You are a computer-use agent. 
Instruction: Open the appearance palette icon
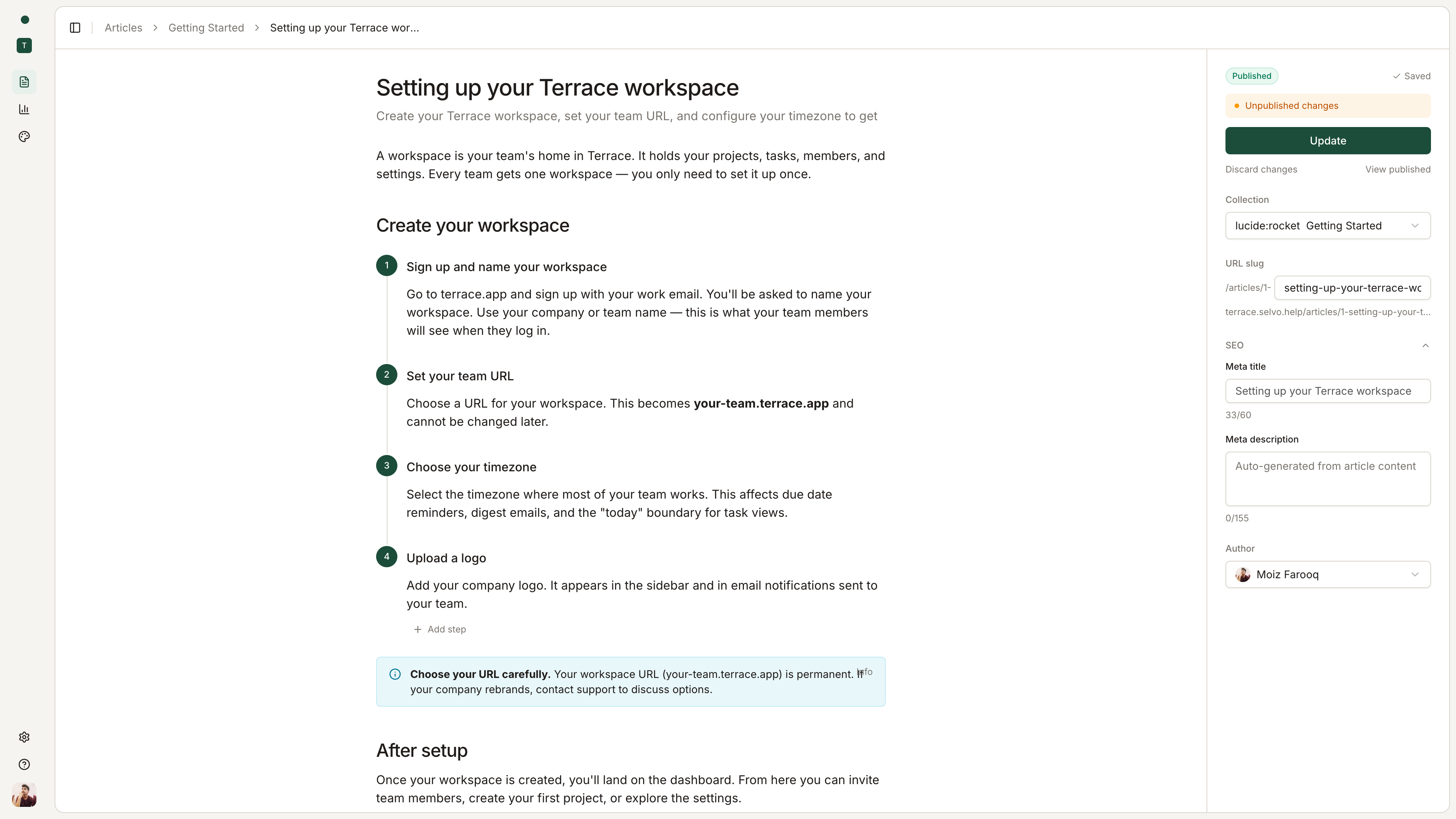tap(24, 136)
